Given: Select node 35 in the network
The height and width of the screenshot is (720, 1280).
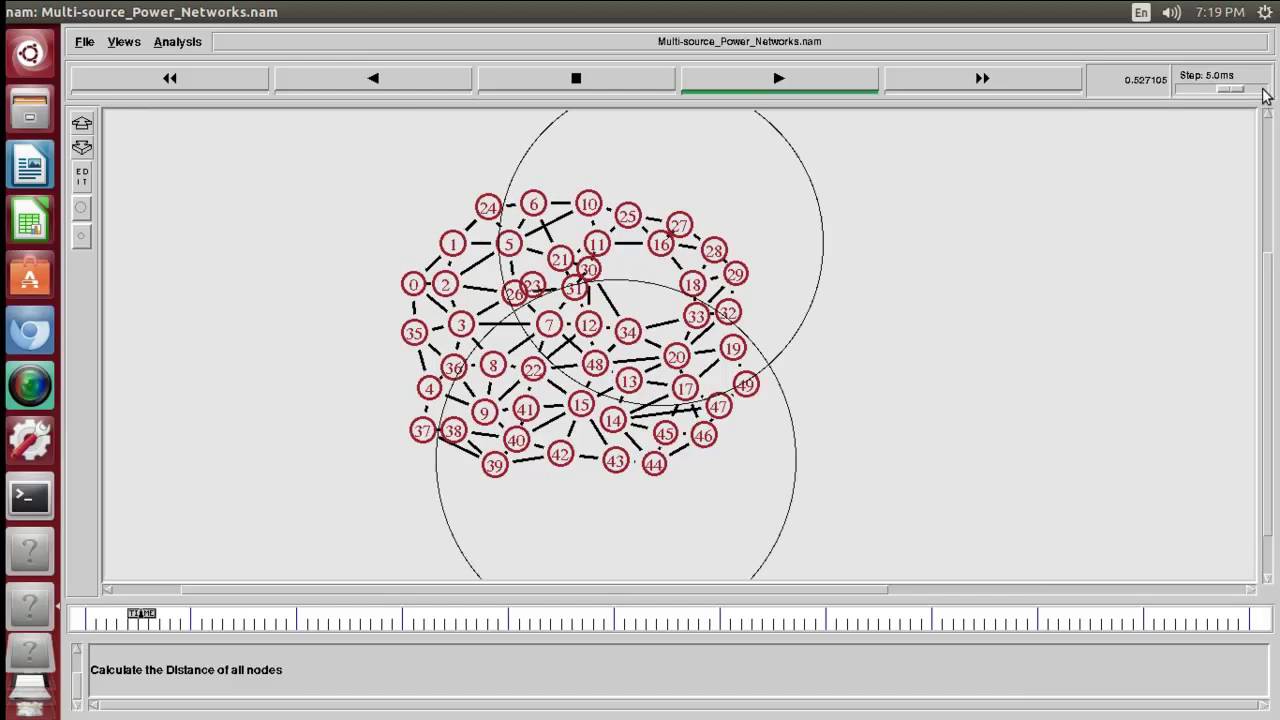Looking at the screenshot, I should coord(414,332).
